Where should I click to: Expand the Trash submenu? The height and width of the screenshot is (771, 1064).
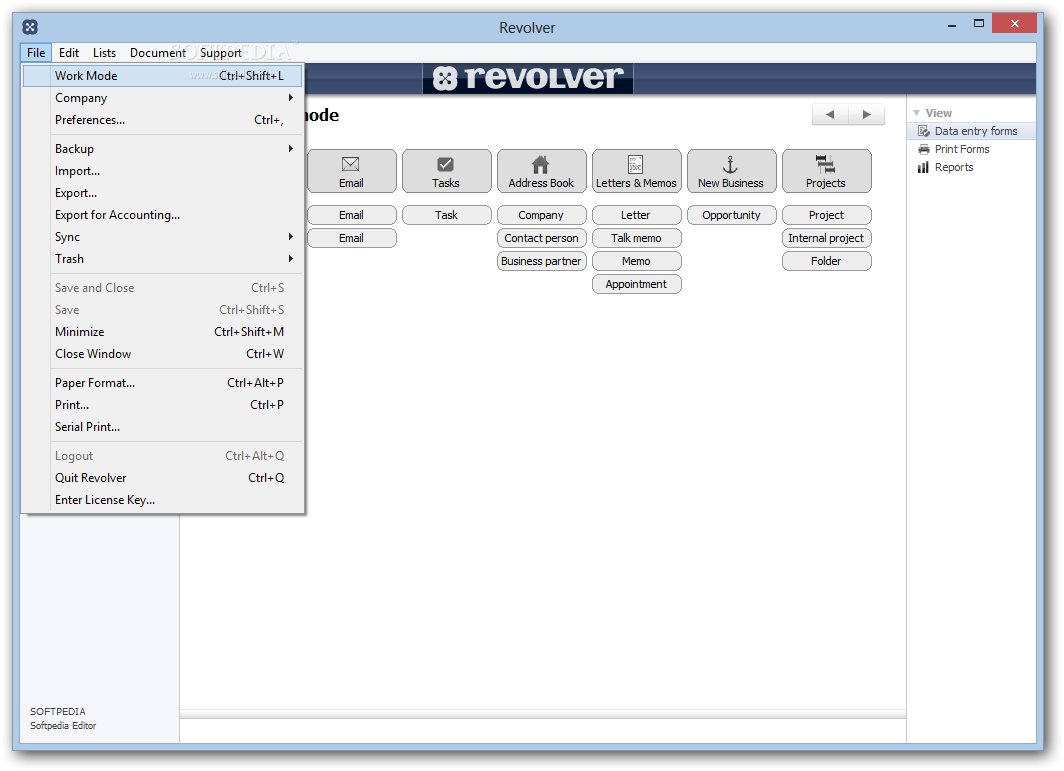click(162, 259)
